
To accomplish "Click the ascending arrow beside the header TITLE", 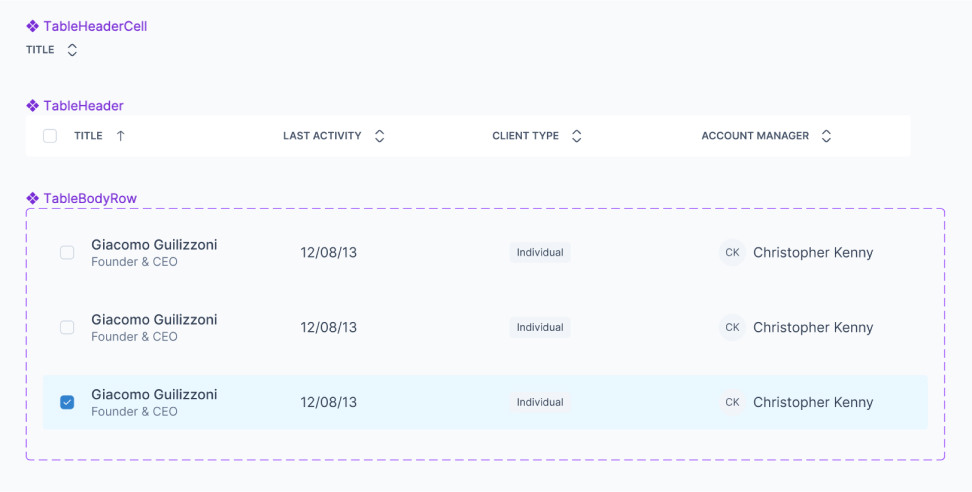I will click(121, 136).
